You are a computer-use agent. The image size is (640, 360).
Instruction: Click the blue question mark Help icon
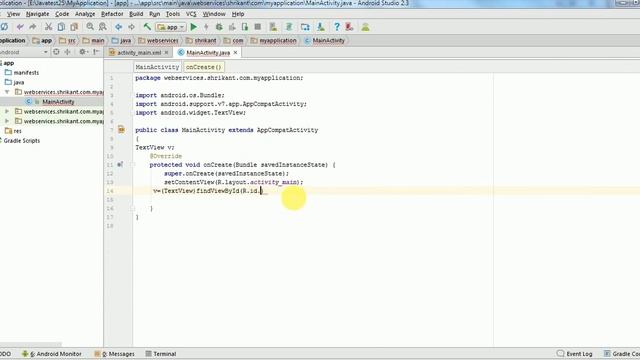[x=336, y=27]
